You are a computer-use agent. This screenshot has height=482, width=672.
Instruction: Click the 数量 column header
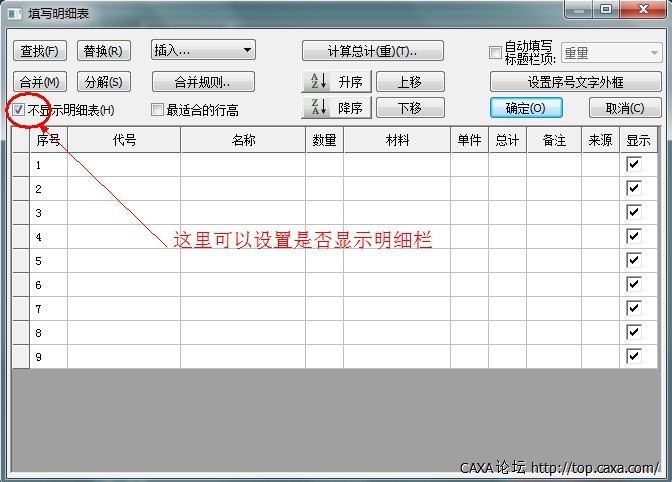324,140
